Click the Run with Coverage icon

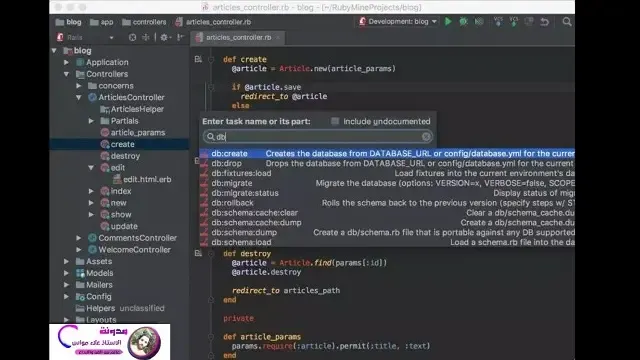pyautogui.click(x=479, y=22)
